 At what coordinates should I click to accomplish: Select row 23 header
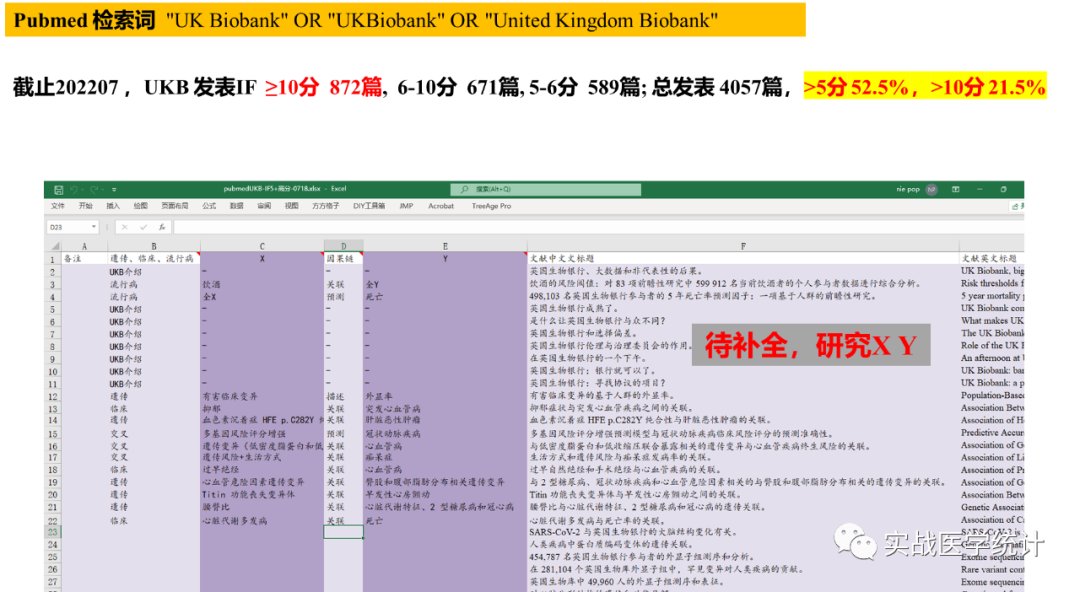click(52, 532)
